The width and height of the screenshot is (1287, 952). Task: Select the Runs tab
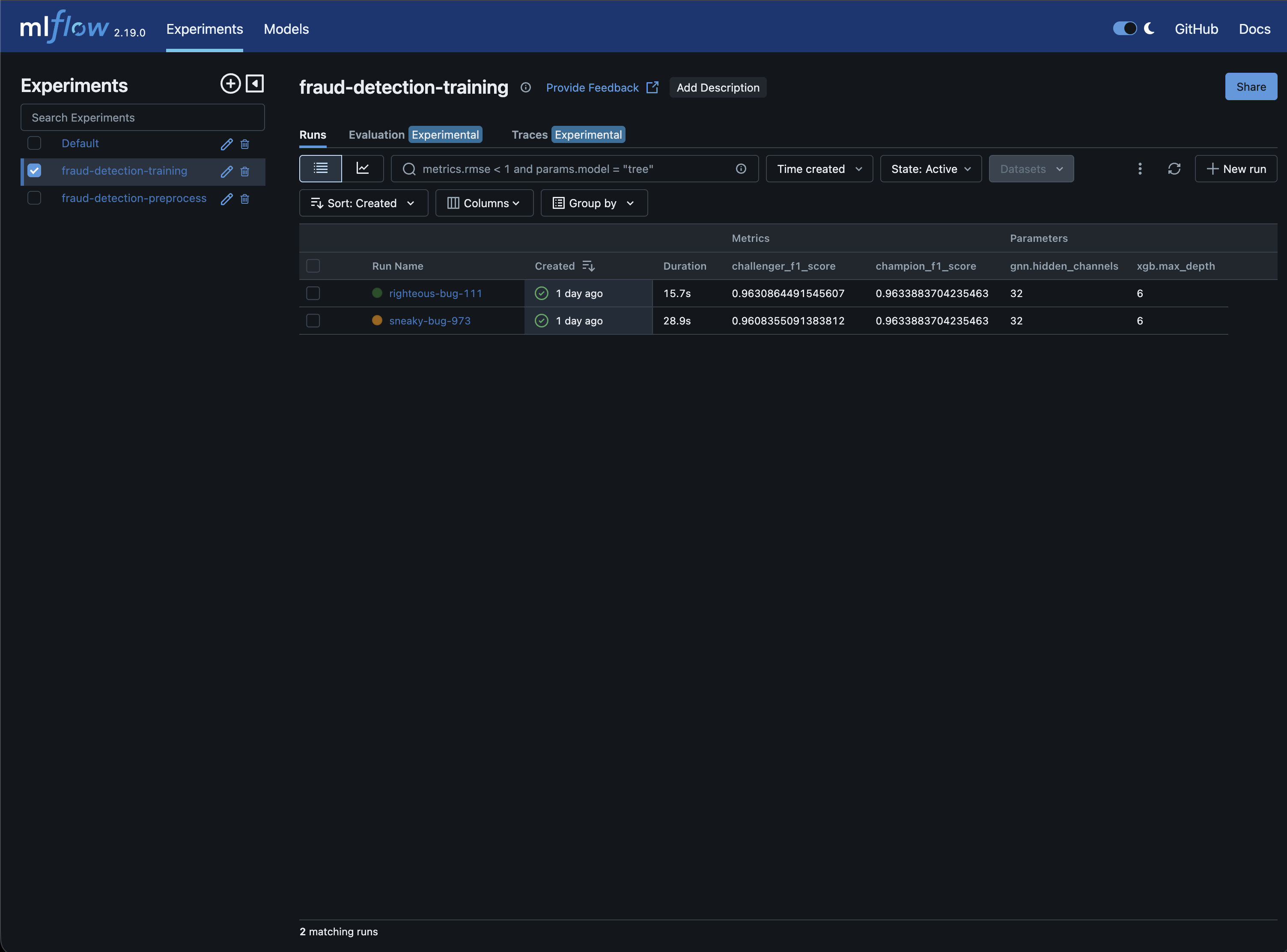[313, 135]
